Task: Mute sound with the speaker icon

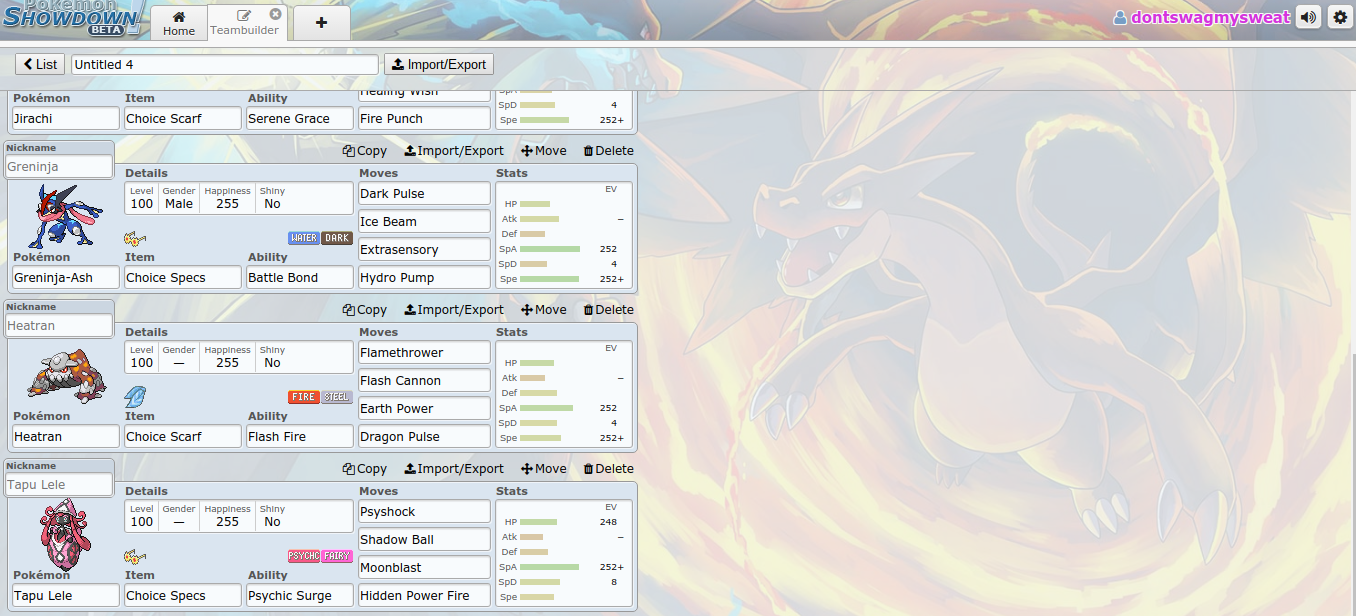Action: [x=1308, y=18]
